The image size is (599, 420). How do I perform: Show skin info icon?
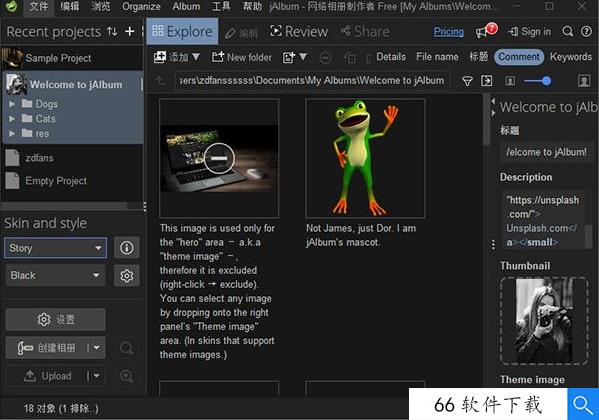126,248
